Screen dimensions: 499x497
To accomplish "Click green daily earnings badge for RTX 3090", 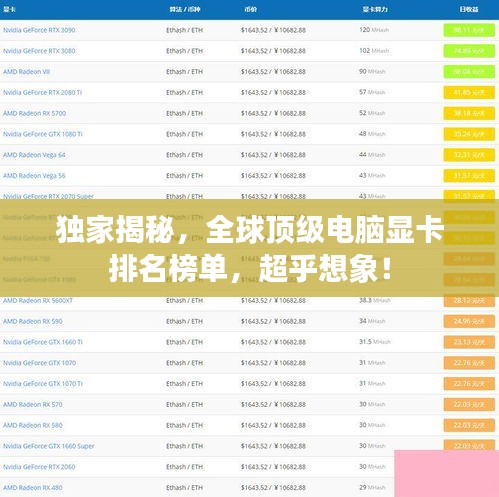I will point(469,30).
